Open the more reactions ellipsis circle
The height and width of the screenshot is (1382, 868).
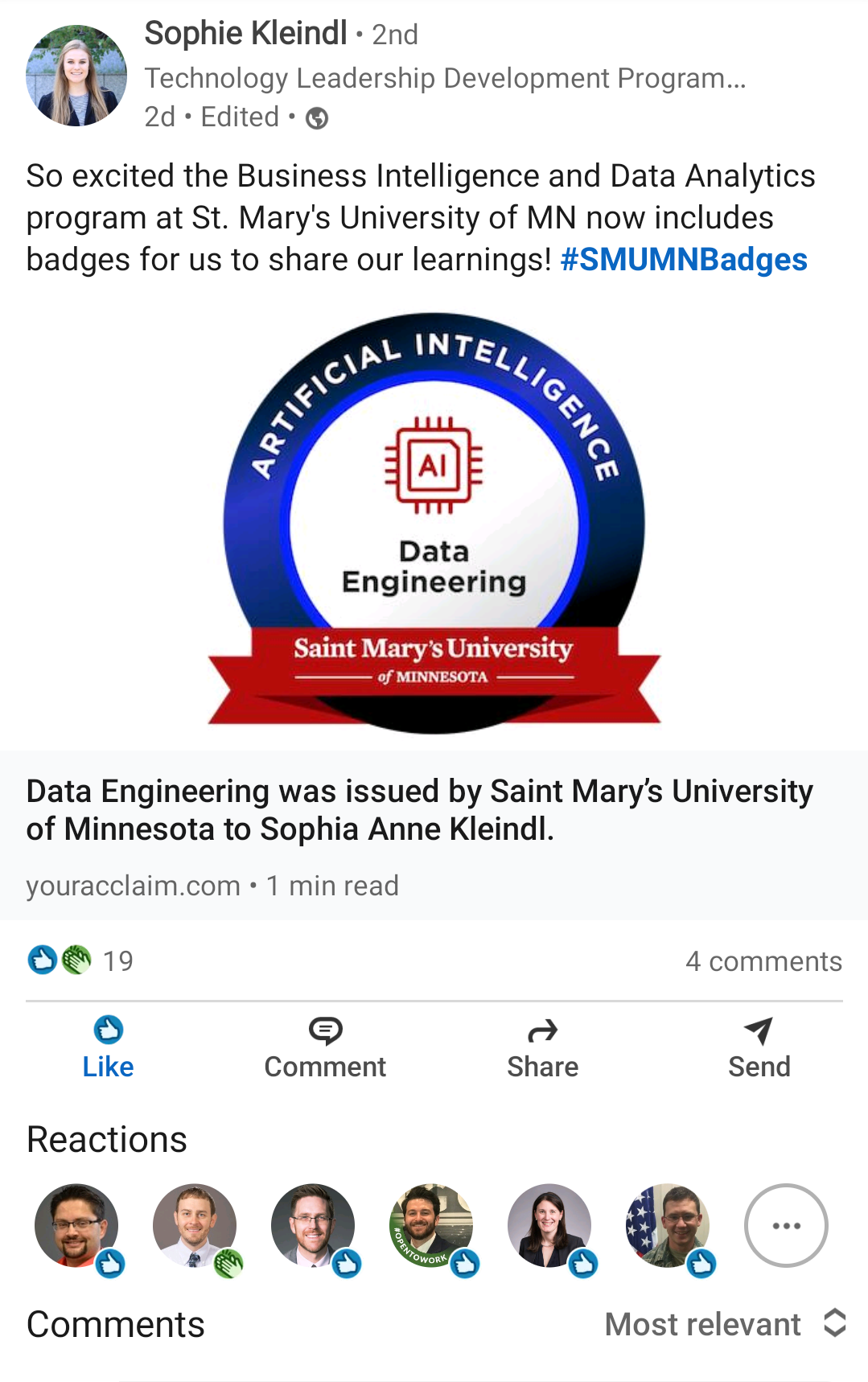point(786,1225)
